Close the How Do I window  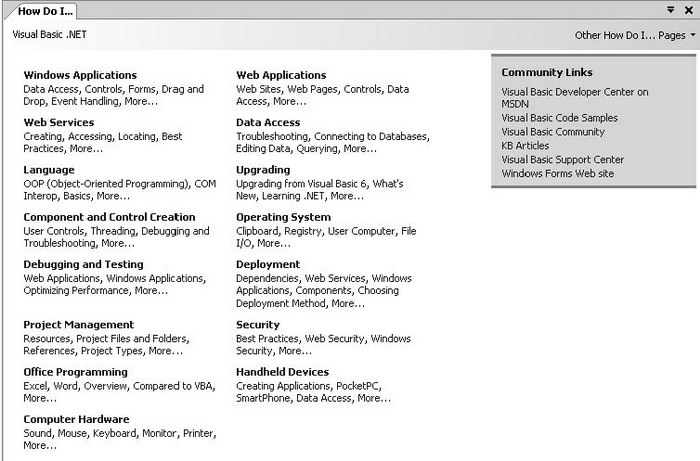pyautogui.click(x=689, y=10)
